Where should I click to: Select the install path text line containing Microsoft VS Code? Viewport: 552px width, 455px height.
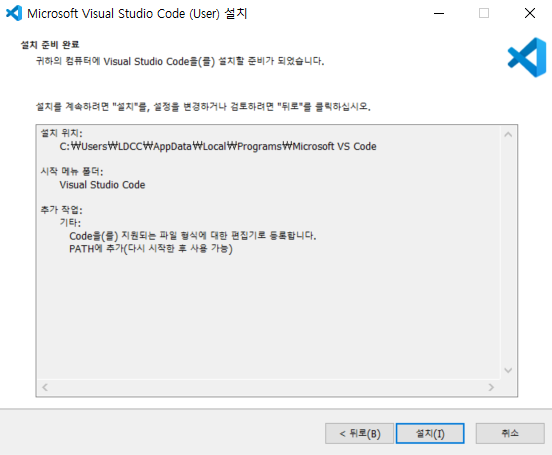[x=218, y=146]
